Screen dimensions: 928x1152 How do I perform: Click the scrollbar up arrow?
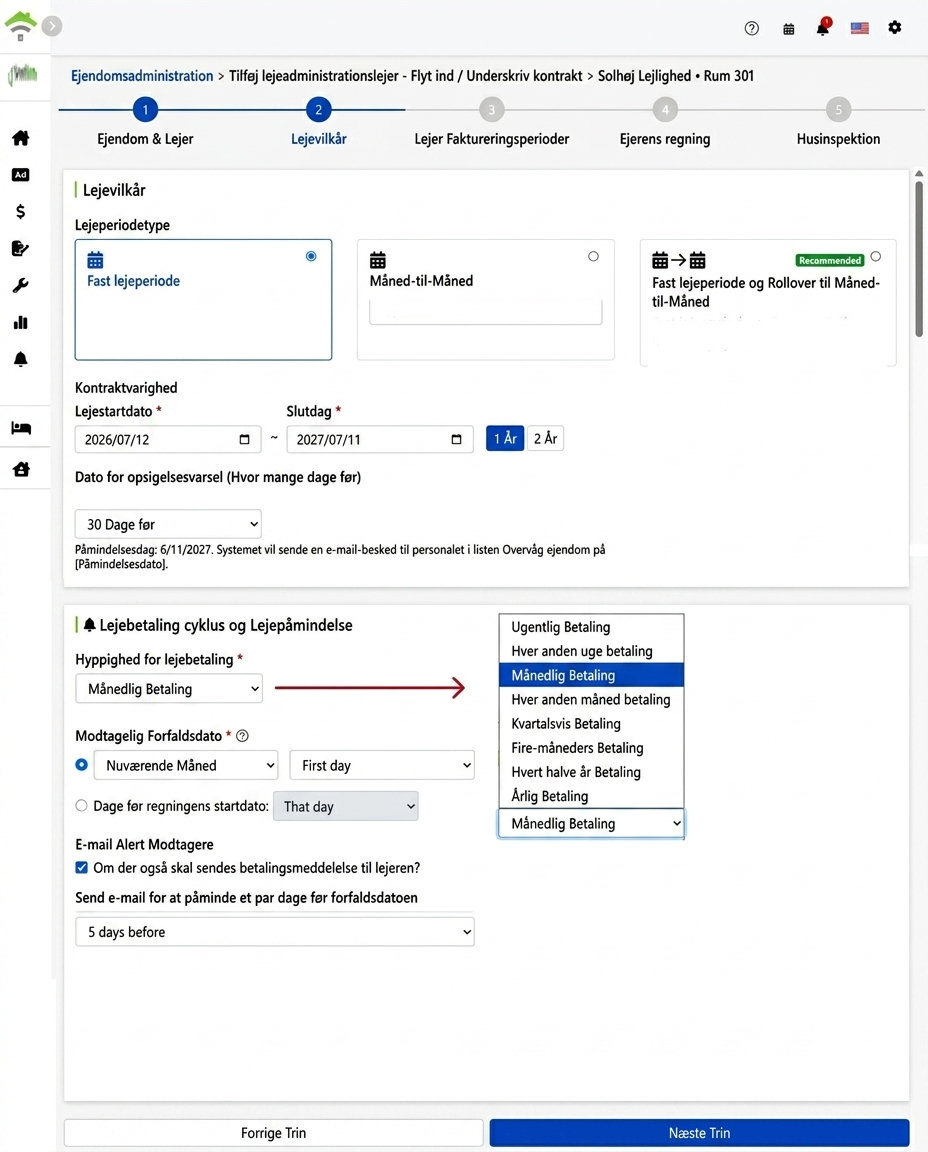tap(918, 173)
